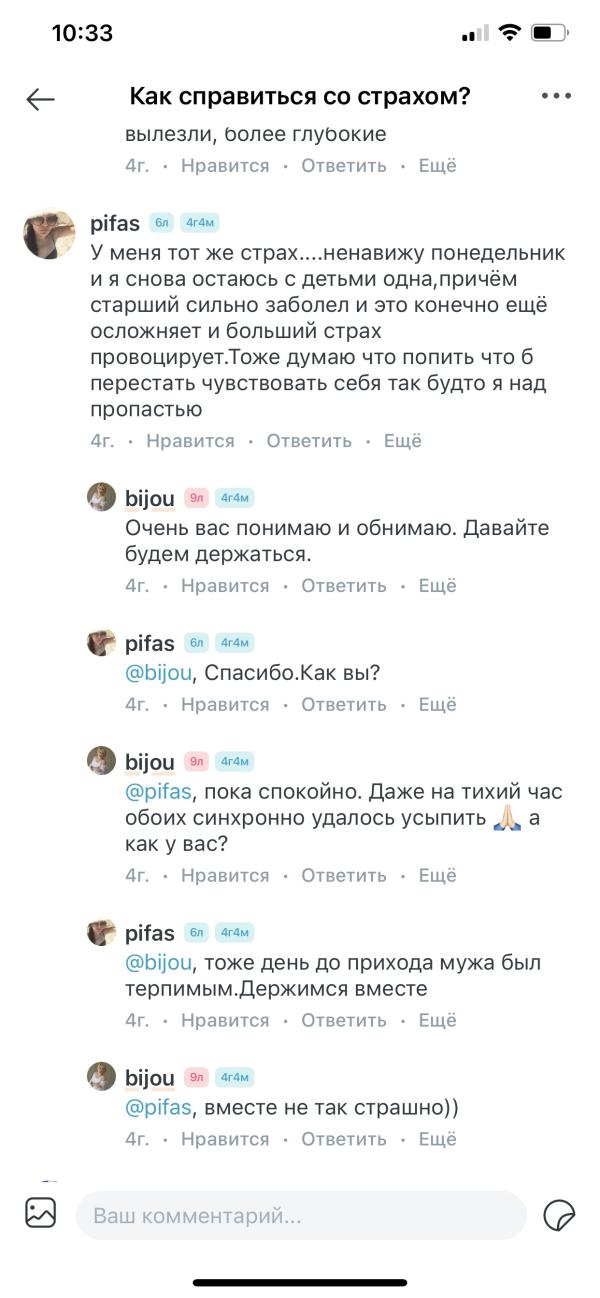Viewport: 600px width, 1298px height.
Task: Open @bijou mention in 'Спасибо.Как вы?' reply
Action: [x=159, y=674]
